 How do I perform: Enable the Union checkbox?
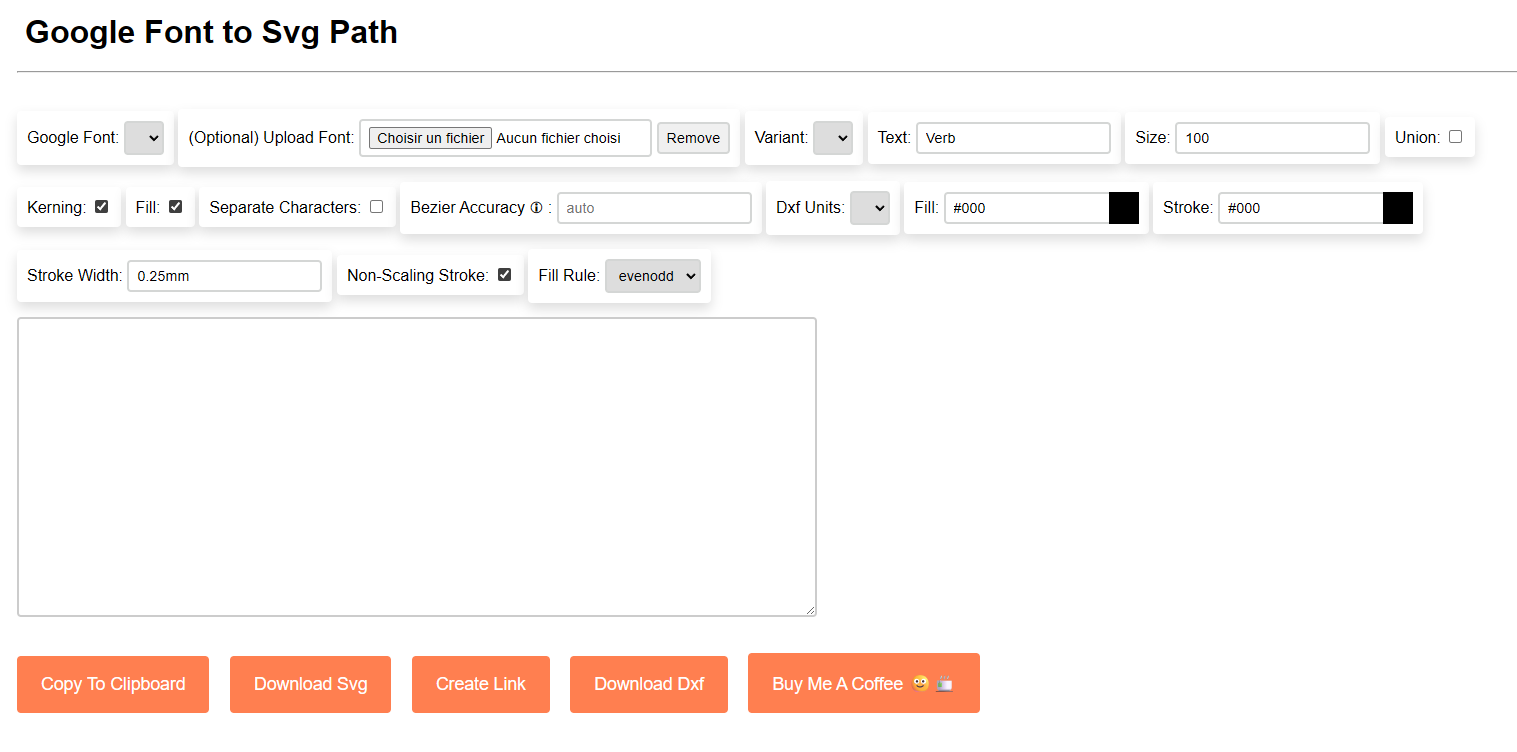[x=1455, y=136]
